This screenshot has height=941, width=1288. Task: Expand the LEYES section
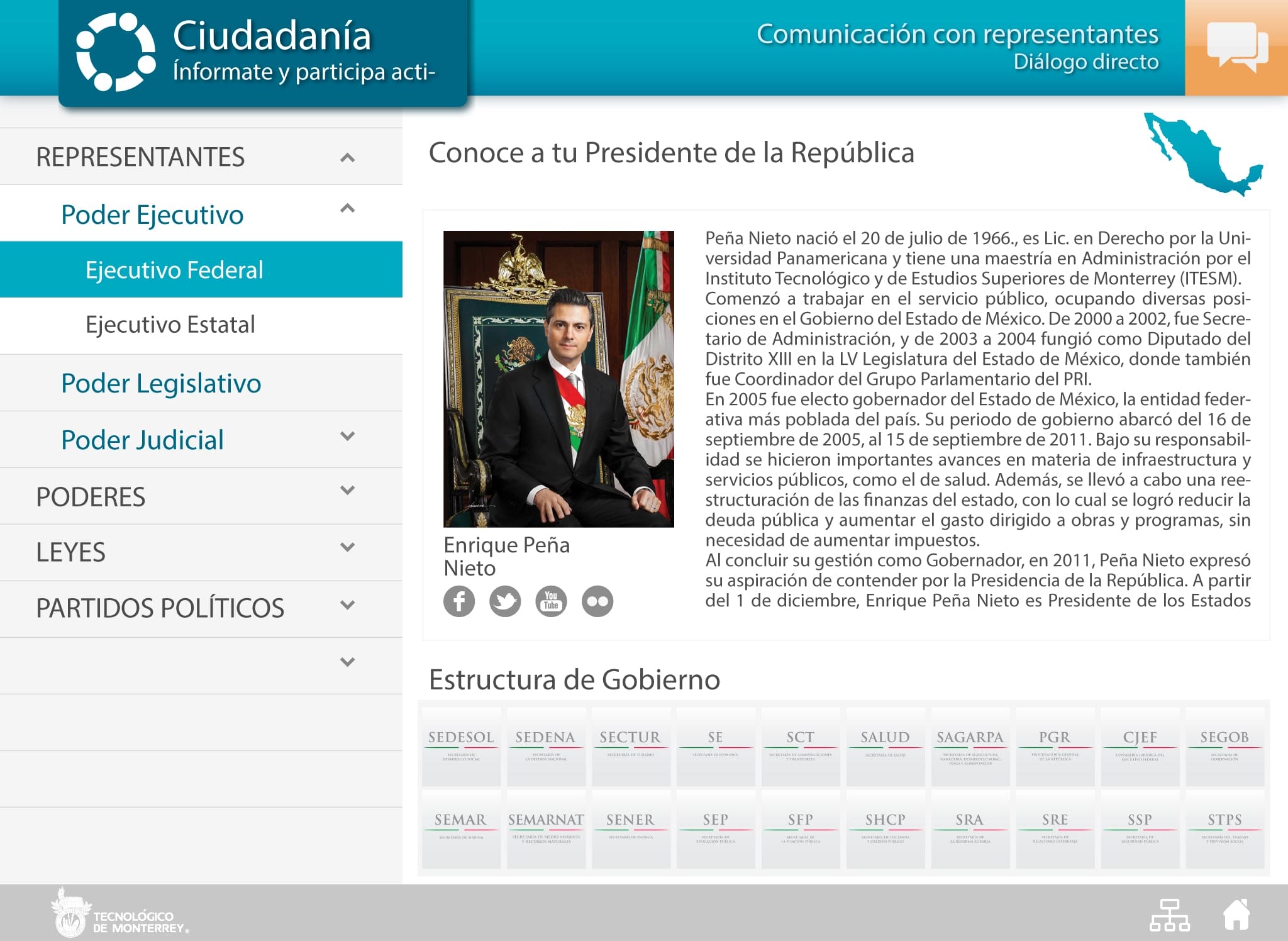coord(347,547)
